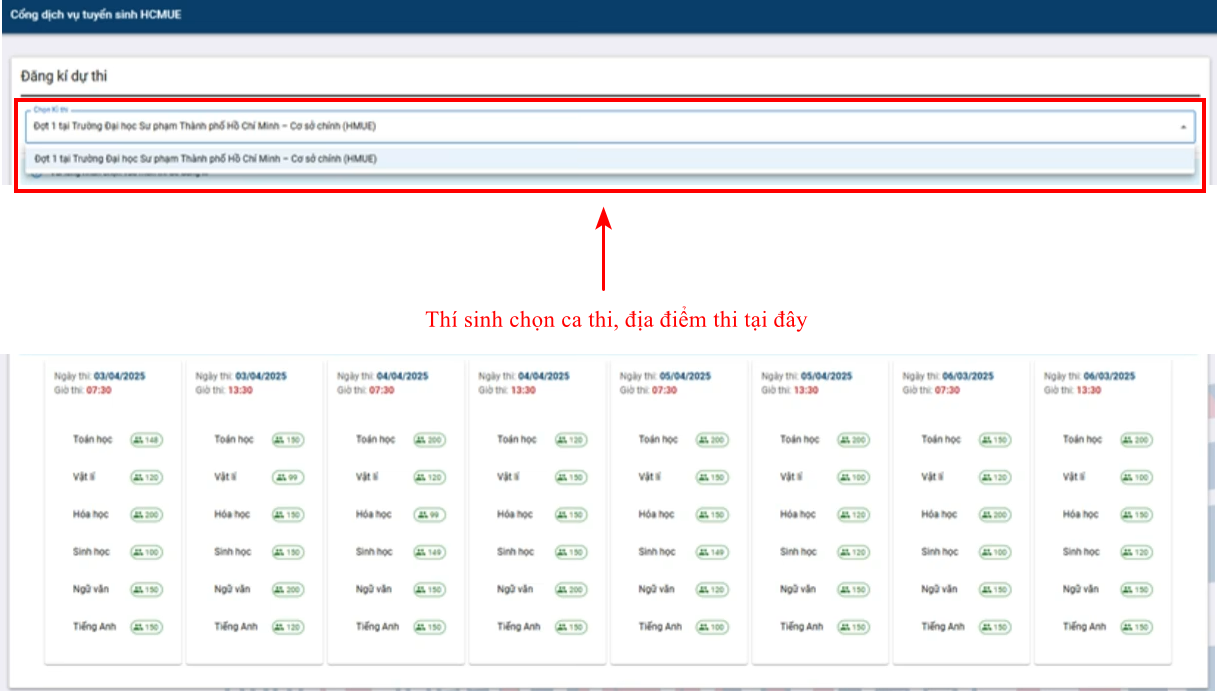The height and width of the screenshot is (691, 1217).
Task: Select Tiếng Anh seat badge in 06/03/2025 13:30 card
Action: (x=1137, y=627)
